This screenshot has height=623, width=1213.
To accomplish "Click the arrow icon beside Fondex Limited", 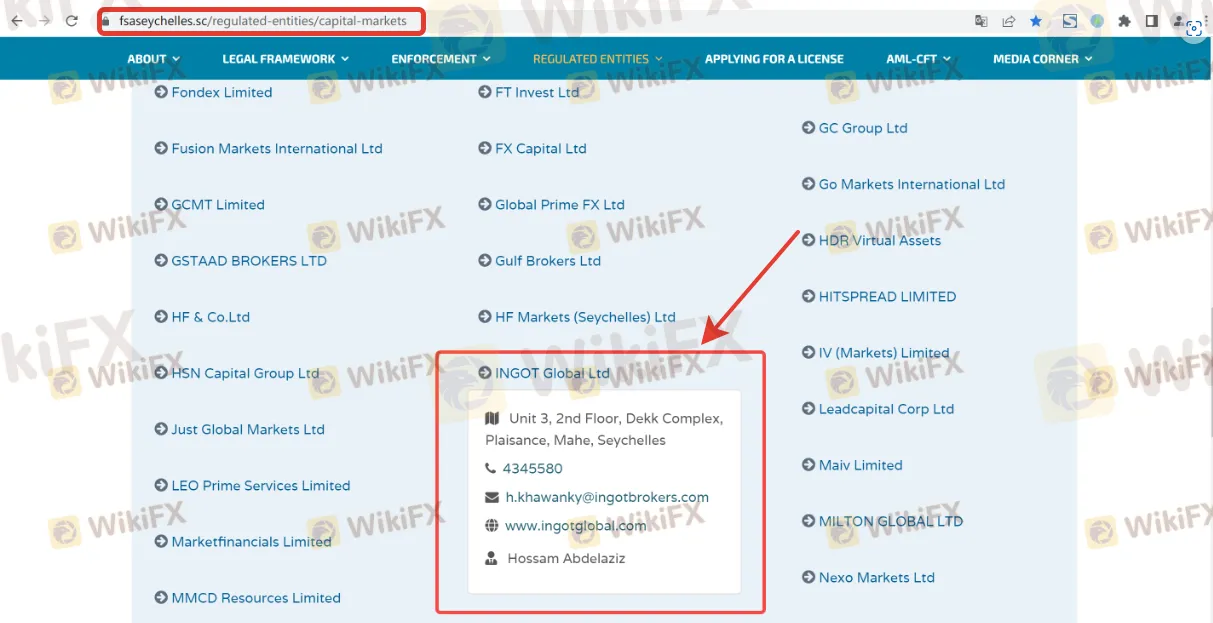I will [x=161, y=92].
